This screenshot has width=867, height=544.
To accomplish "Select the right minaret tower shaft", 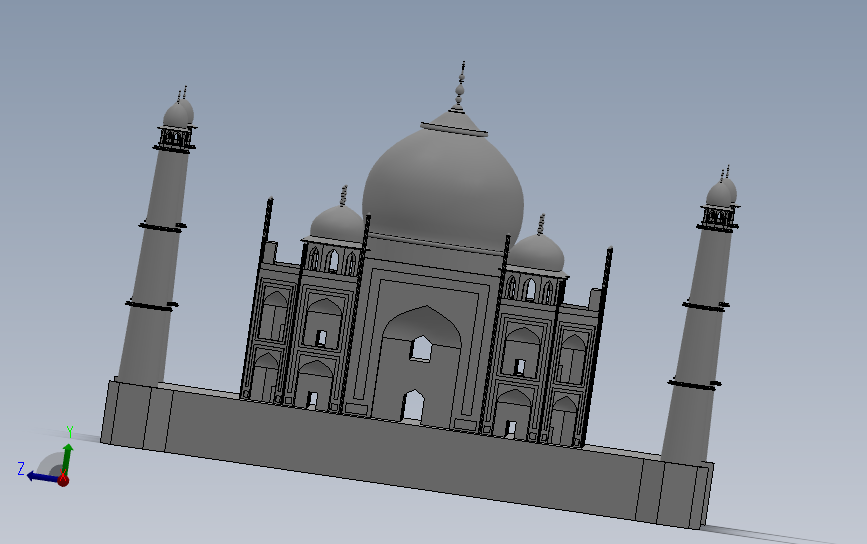I will [x=699, y=343].
